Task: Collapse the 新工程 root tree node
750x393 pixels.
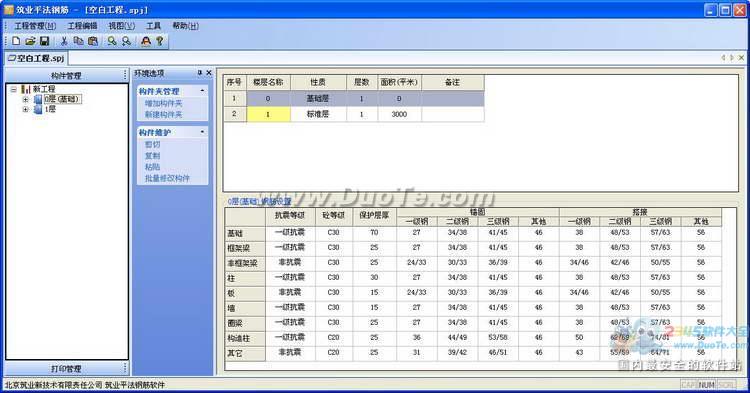Action: 14,89
